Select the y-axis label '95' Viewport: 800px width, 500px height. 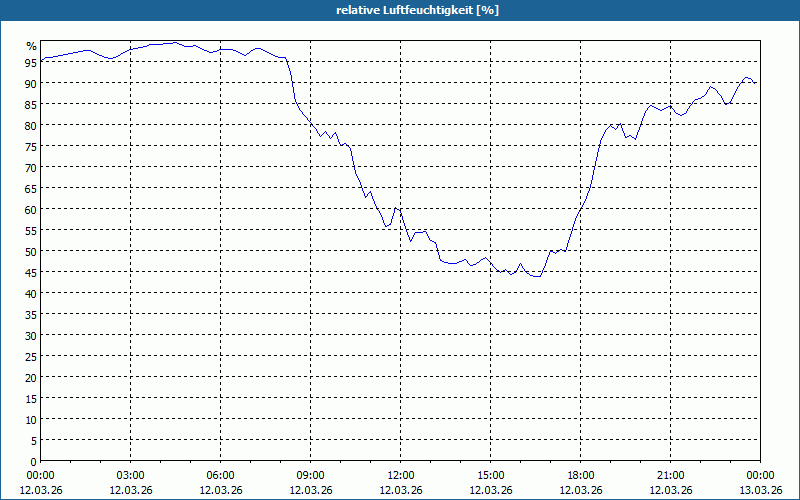pos(31,62)
